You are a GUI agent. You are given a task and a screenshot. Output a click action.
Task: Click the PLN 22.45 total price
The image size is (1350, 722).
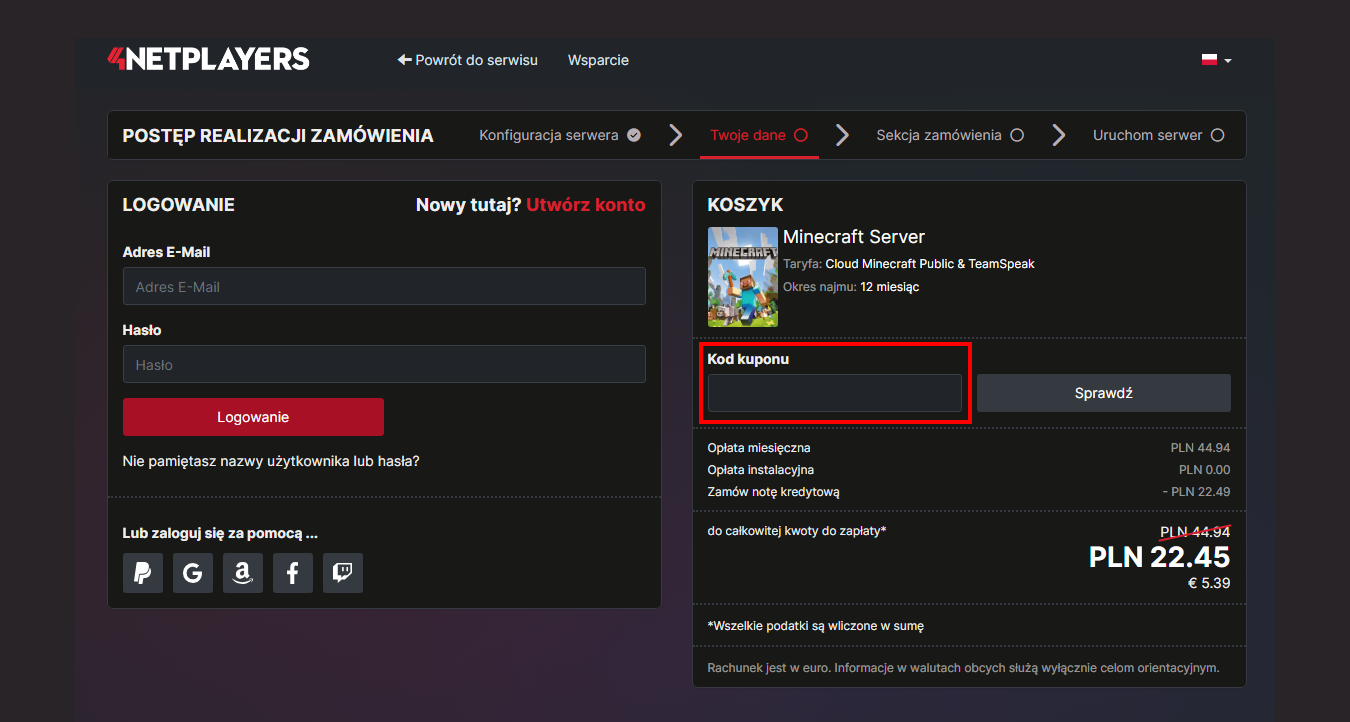click(1160, 556)
